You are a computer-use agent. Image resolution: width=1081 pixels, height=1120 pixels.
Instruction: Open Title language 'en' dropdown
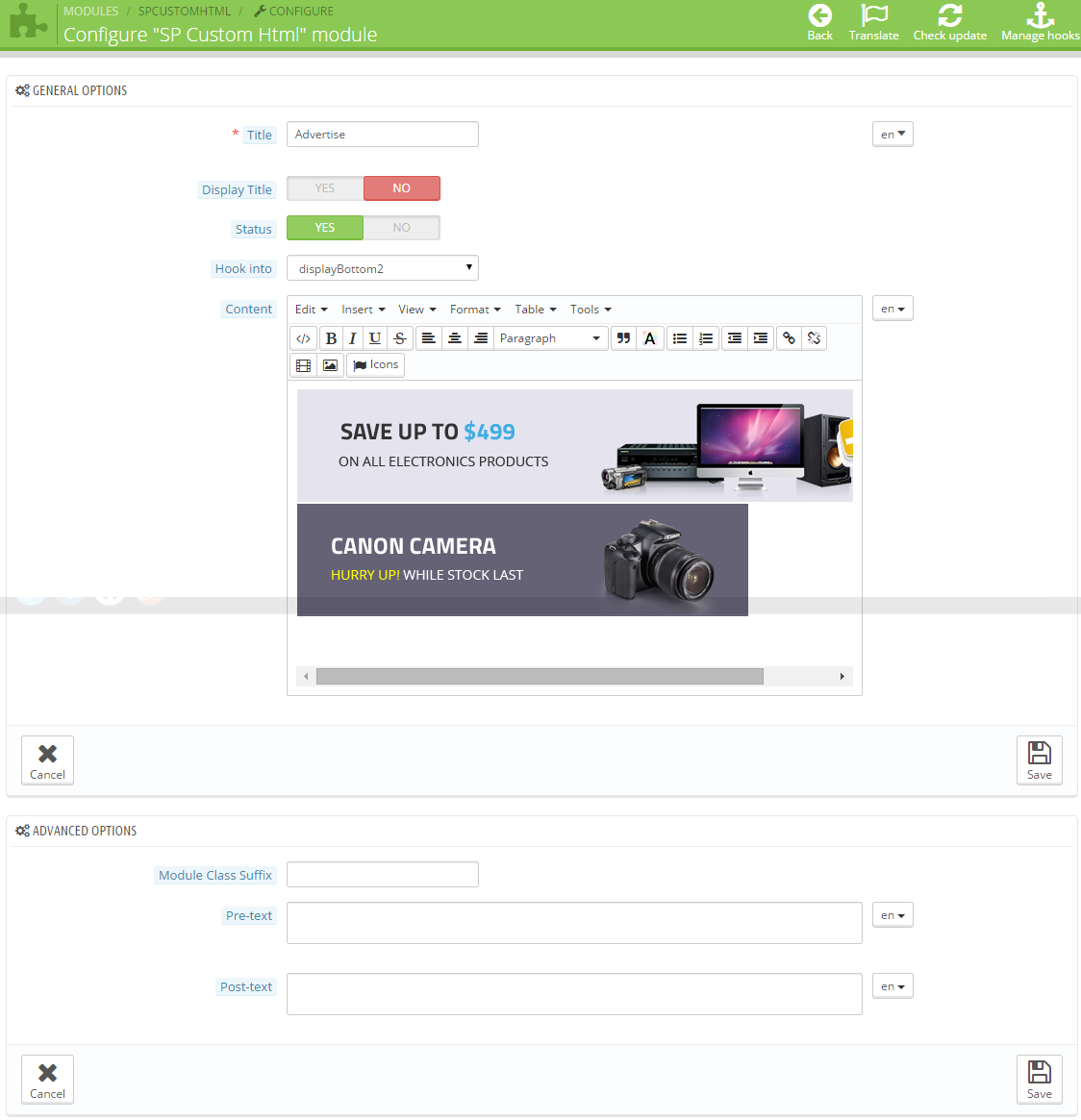point(892,135)
